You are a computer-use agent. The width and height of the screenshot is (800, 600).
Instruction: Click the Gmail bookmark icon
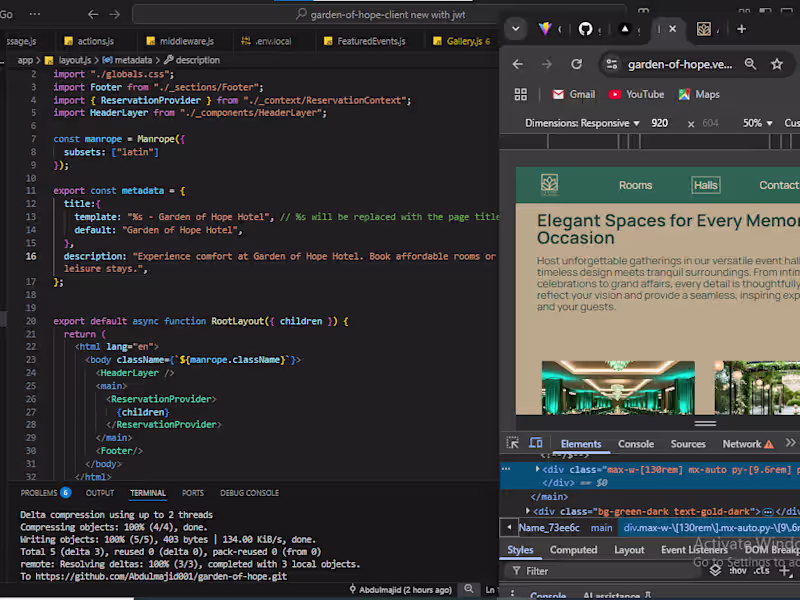[558, 93]
